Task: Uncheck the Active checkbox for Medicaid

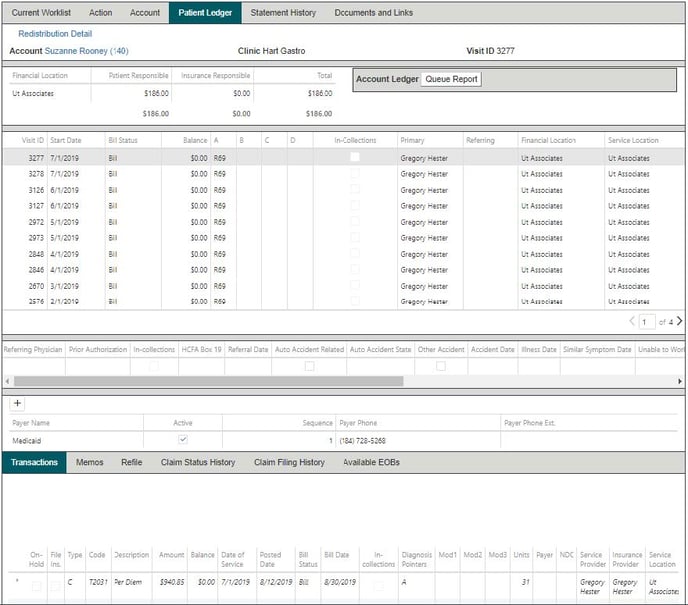Action: tap(182, 440)
